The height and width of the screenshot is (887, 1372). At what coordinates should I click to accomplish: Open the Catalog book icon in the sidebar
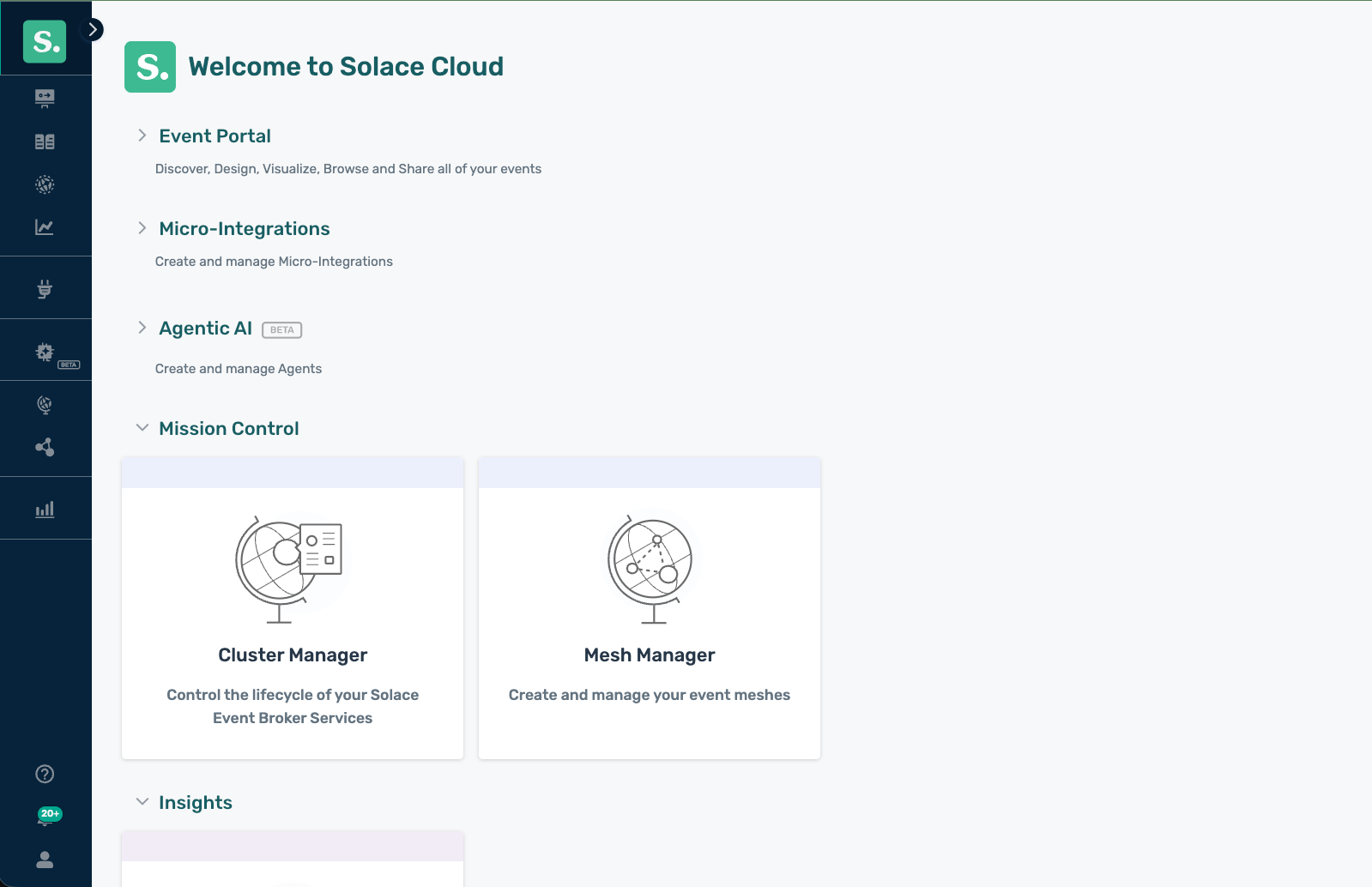[x=45, y=142]
